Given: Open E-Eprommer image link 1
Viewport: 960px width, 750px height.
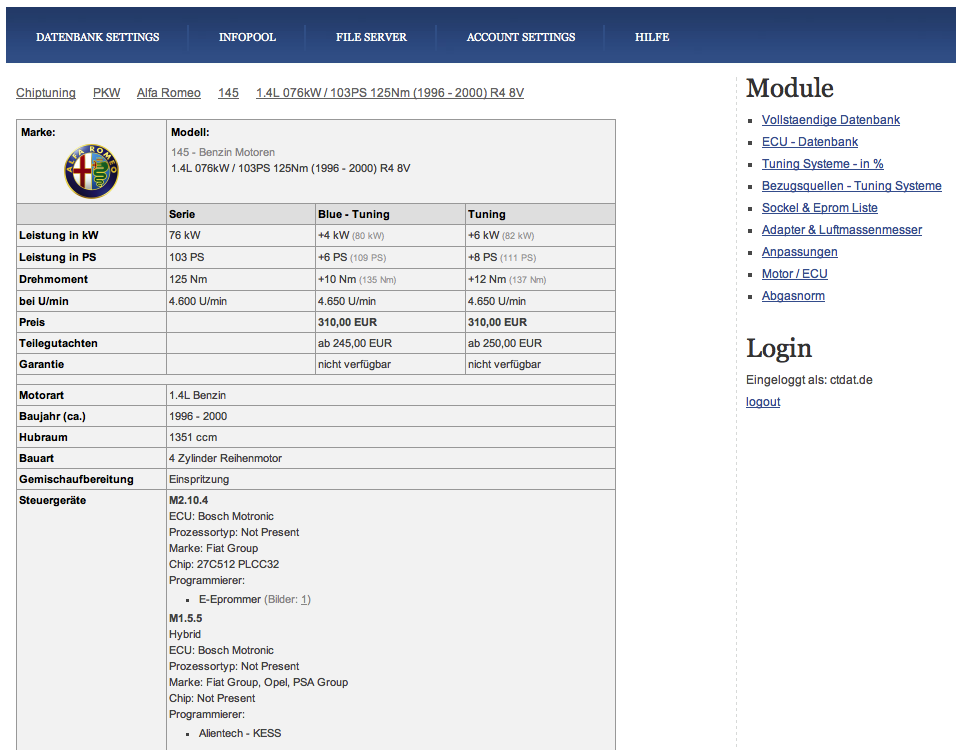Looking at the screenshot, I should [x=305, y=600].
